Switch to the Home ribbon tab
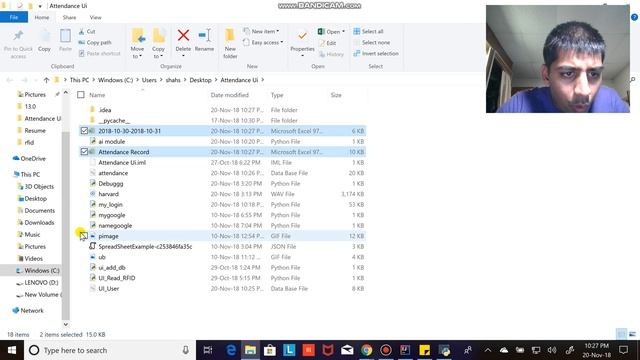This screenshot has height=360, width=640. [x=42, y=18]
